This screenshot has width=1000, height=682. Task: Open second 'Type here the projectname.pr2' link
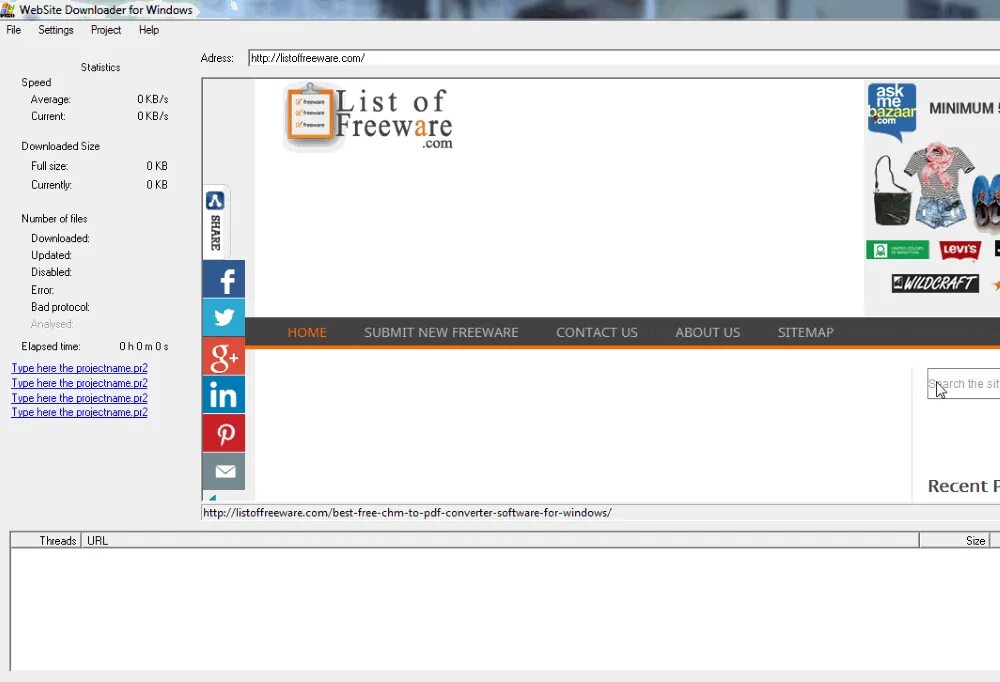80,383
